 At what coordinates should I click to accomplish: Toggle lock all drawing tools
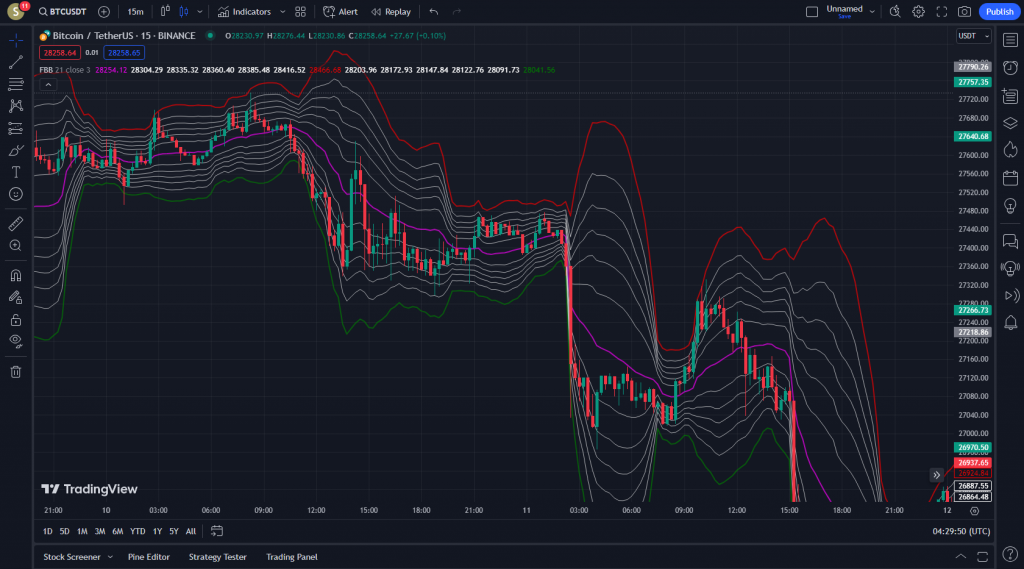tap(15, 320)
